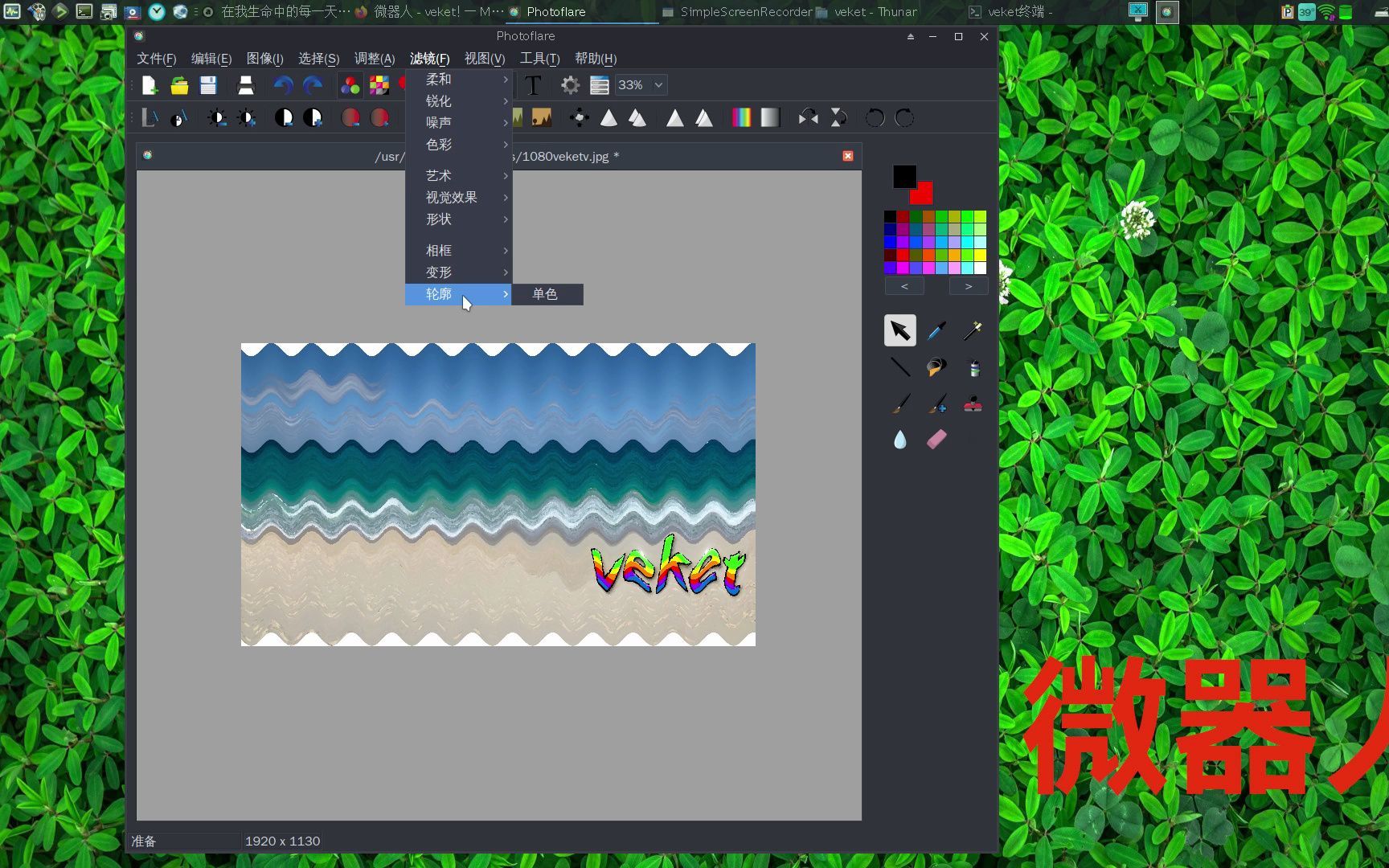Click the sepia landscape picture toolbar icon

(542, 118)
